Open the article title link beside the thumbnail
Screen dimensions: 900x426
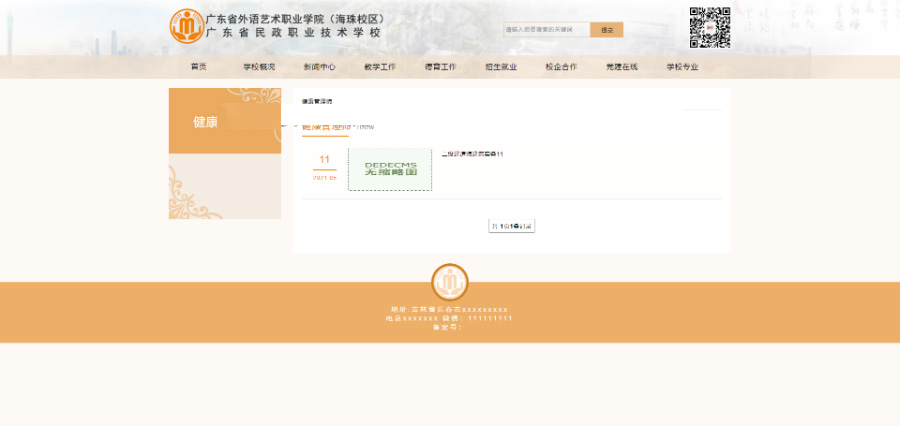472,154
